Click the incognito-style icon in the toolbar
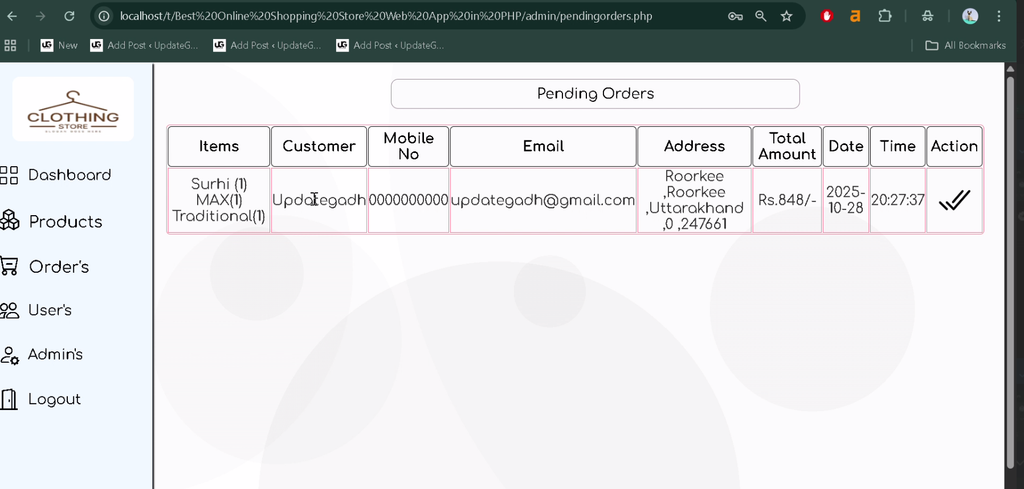1024x489 pixels. [x=927, y=16]
